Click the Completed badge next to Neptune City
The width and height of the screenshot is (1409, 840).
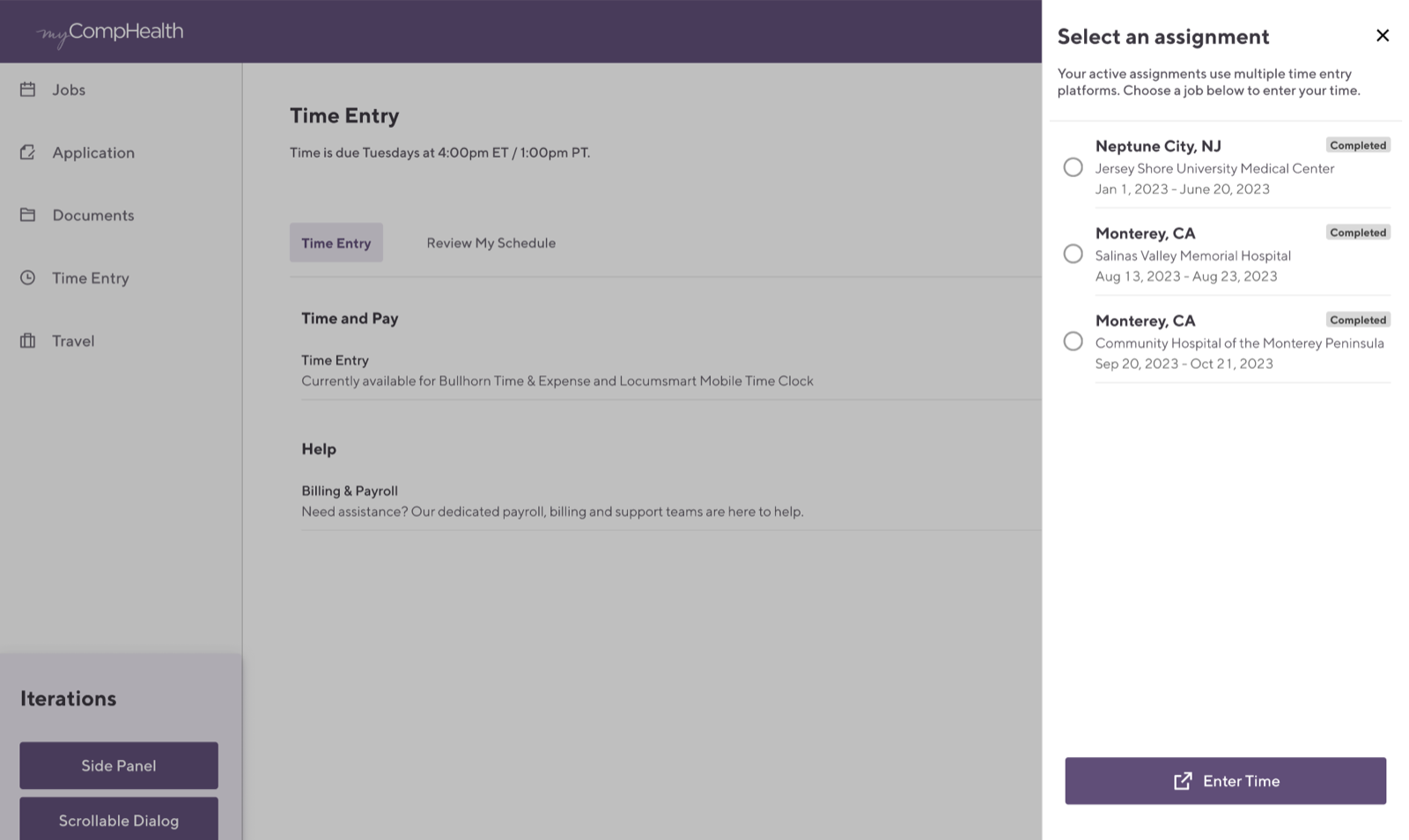click(x=1358, y=144)
